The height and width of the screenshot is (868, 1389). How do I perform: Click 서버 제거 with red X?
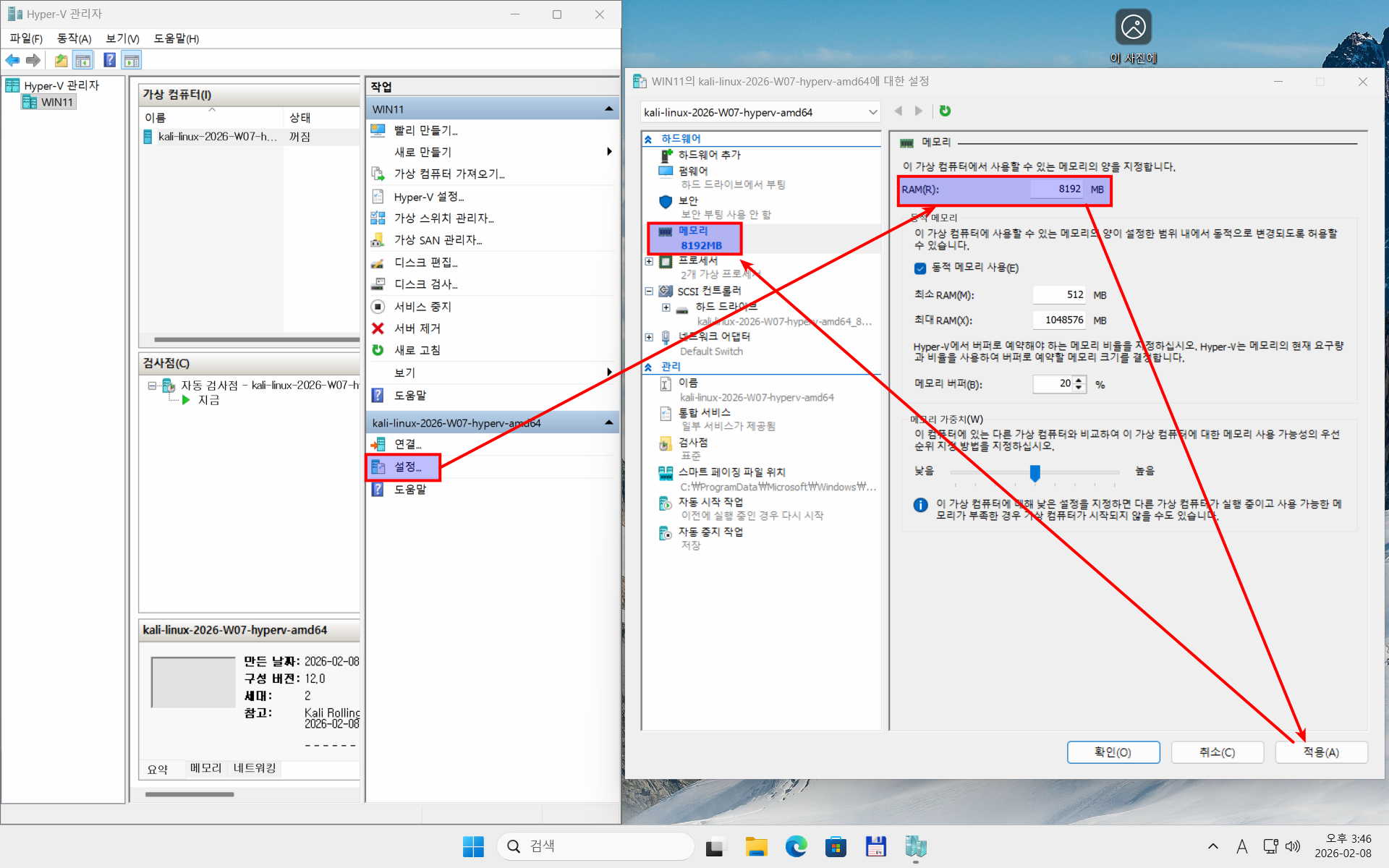tap(417, 328)
